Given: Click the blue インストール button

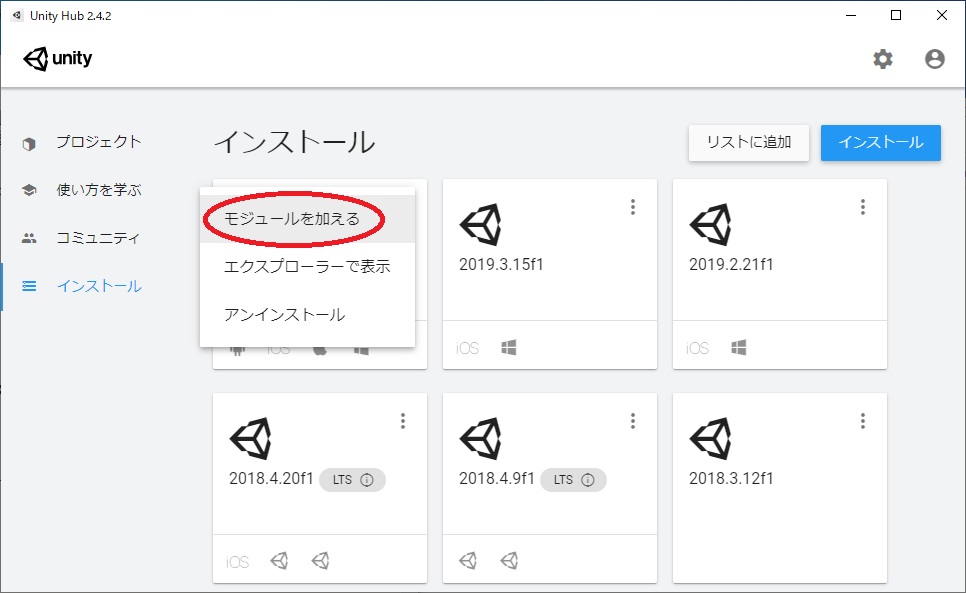Looking at the screenshot, I should 880,142.
